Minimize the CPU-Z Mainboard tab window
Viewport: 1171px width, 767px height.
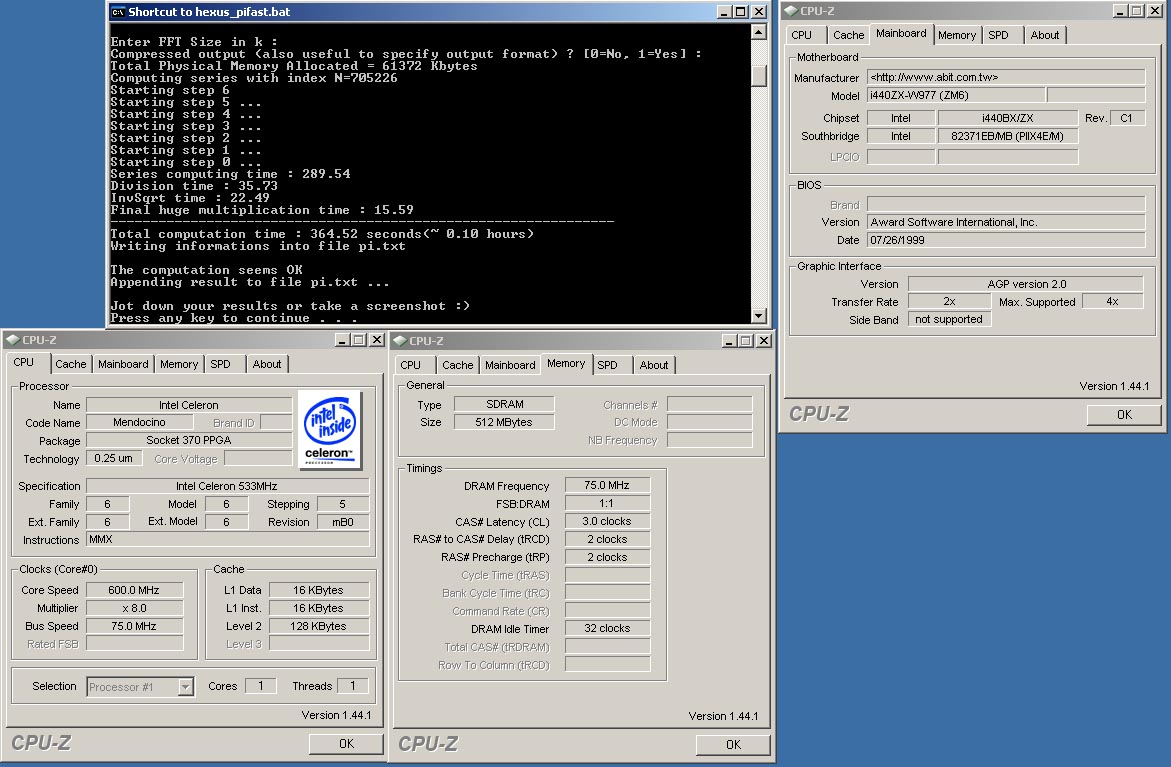pos(1119,10)
